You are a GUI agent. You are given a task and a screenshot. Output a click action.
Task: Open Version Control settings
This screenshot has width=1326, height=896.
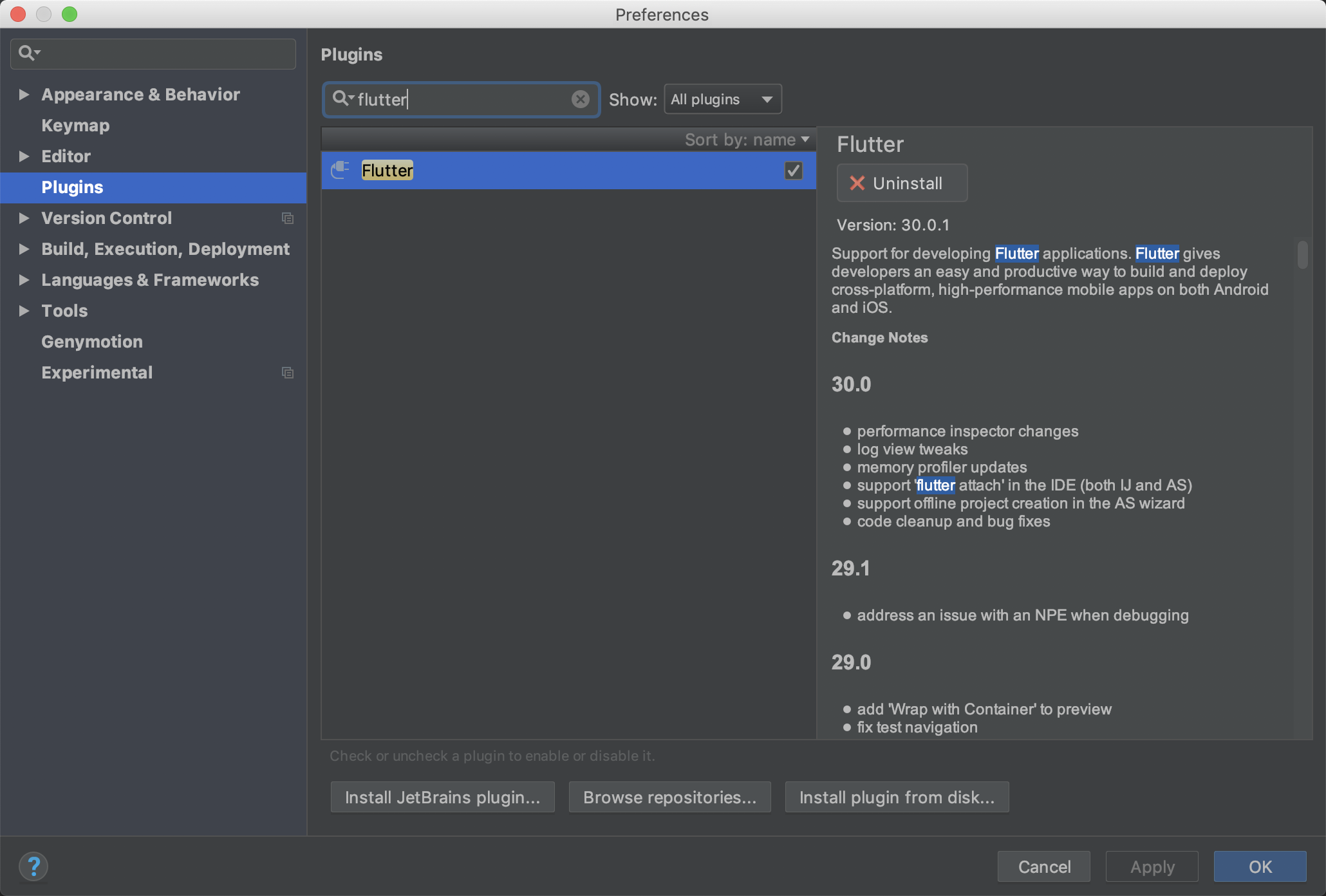[x=106, y=218]
